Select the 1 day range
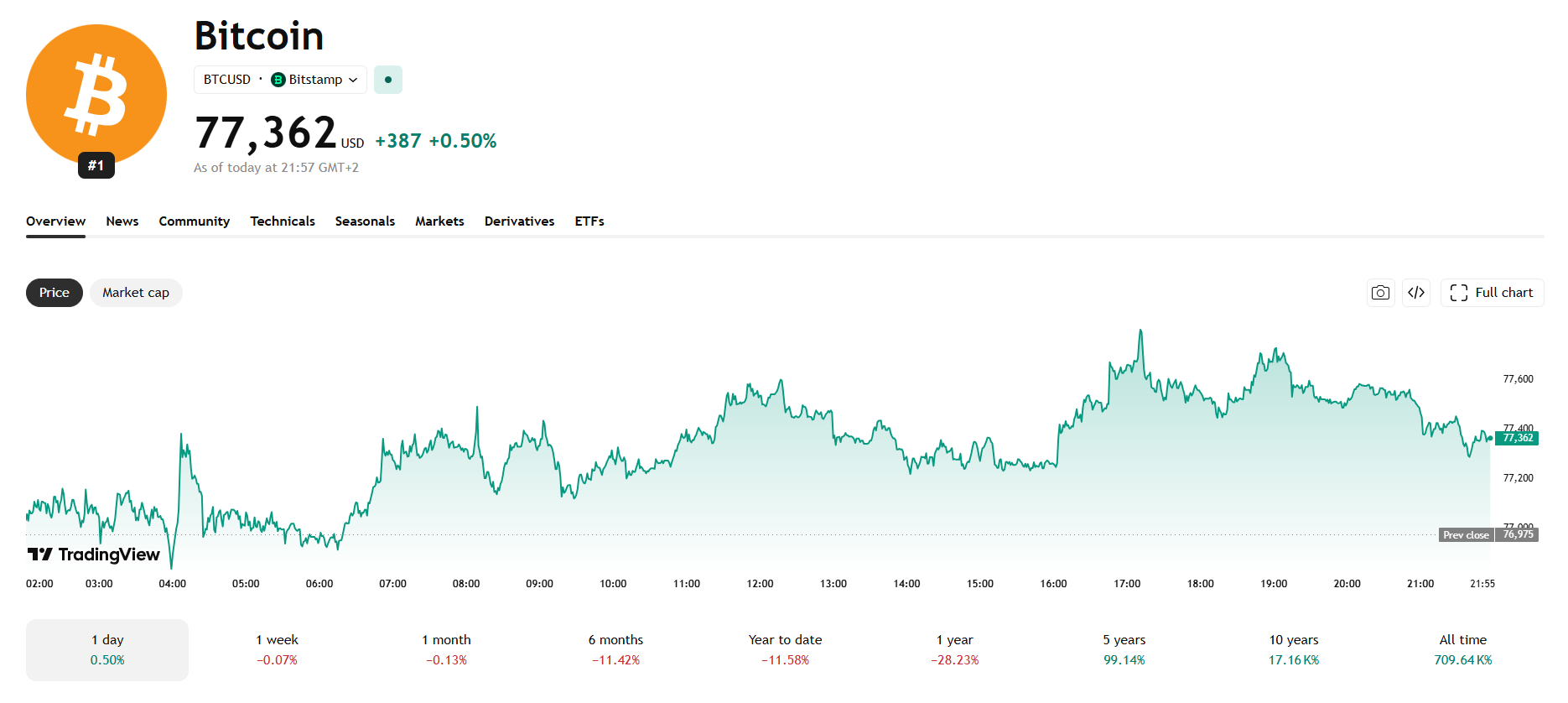Screen dimensions: 1568x703 107,650
